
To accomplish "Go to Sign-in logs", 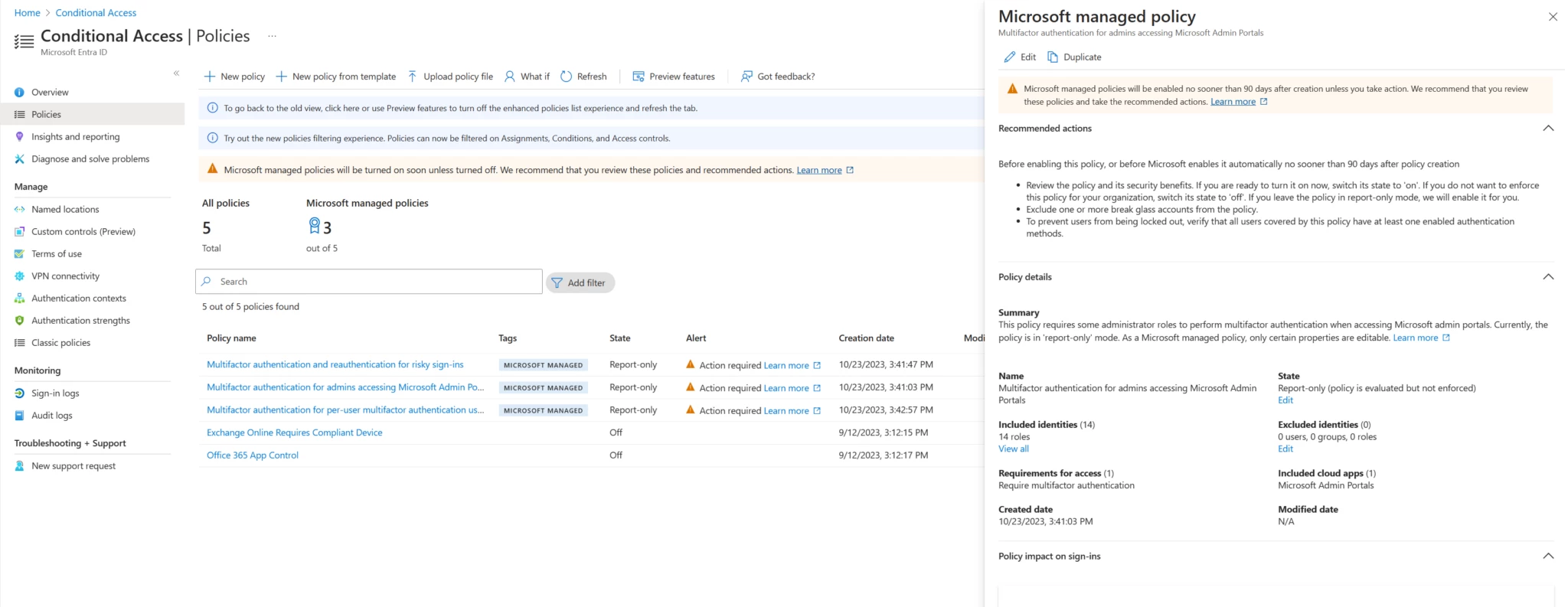I will (55, 393).
